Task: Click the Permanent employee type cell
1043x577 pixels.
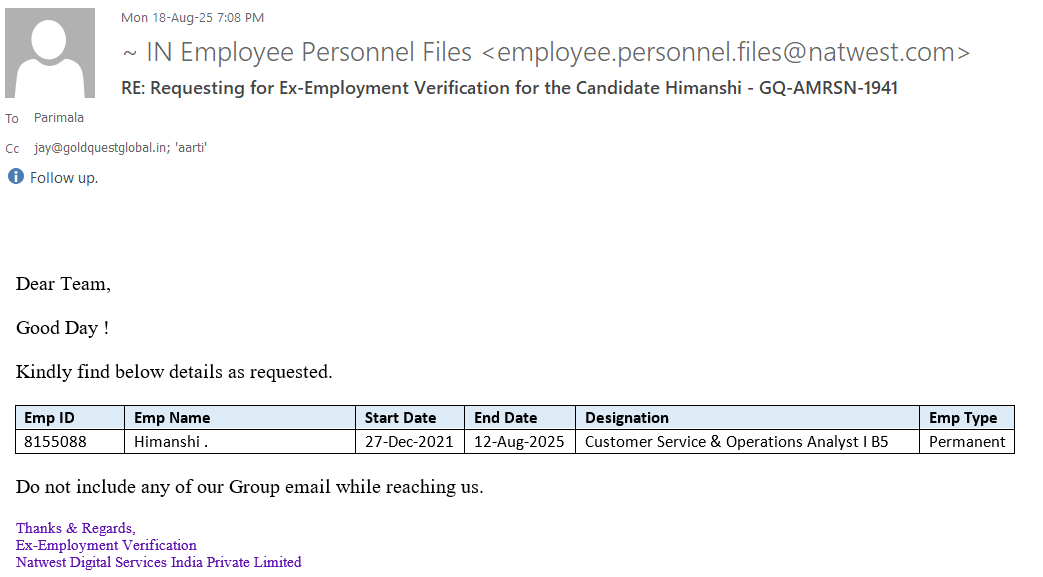Action: 967,442
